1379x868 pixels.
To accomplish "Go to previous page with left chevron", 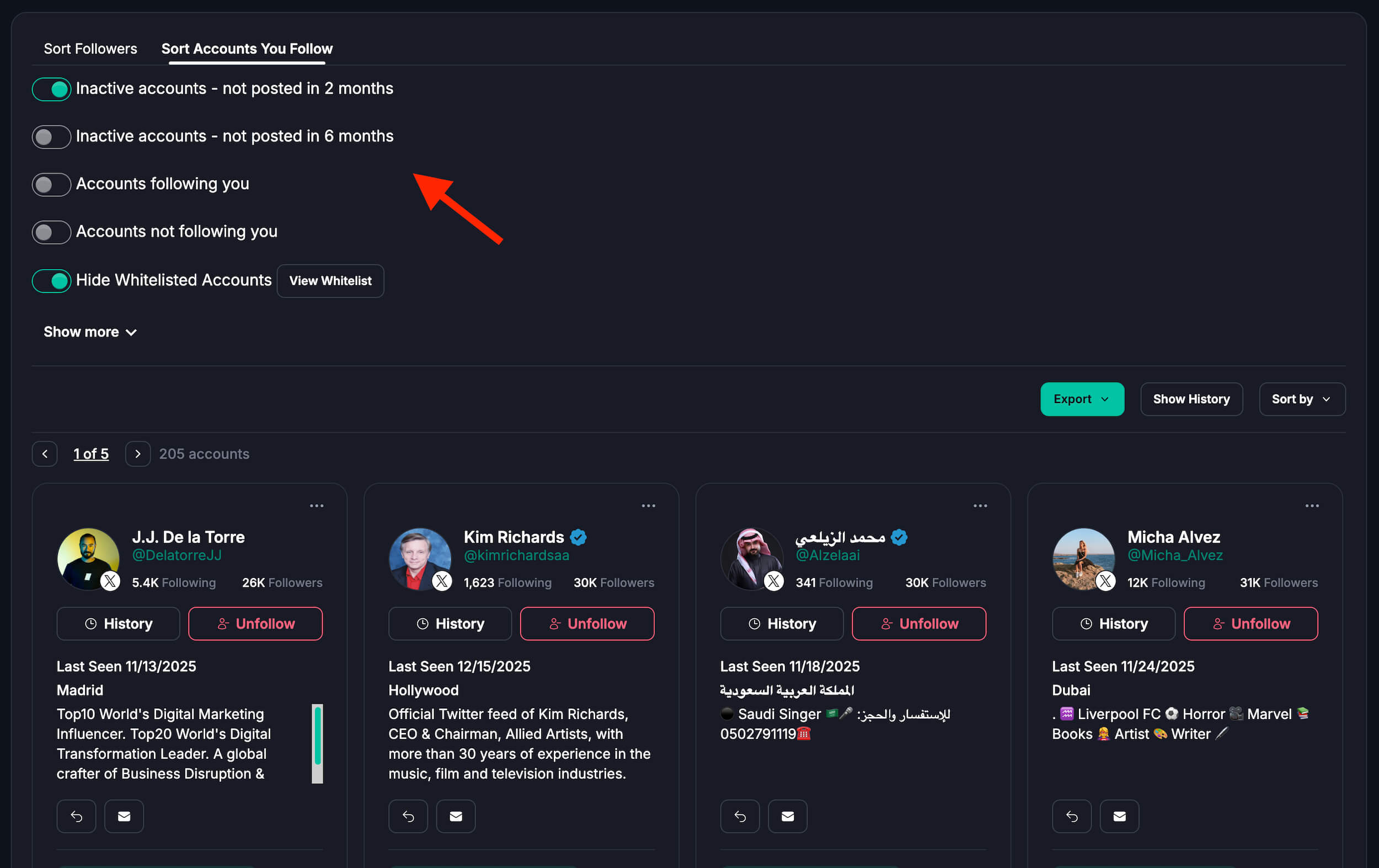I will (x=45, y=453).
